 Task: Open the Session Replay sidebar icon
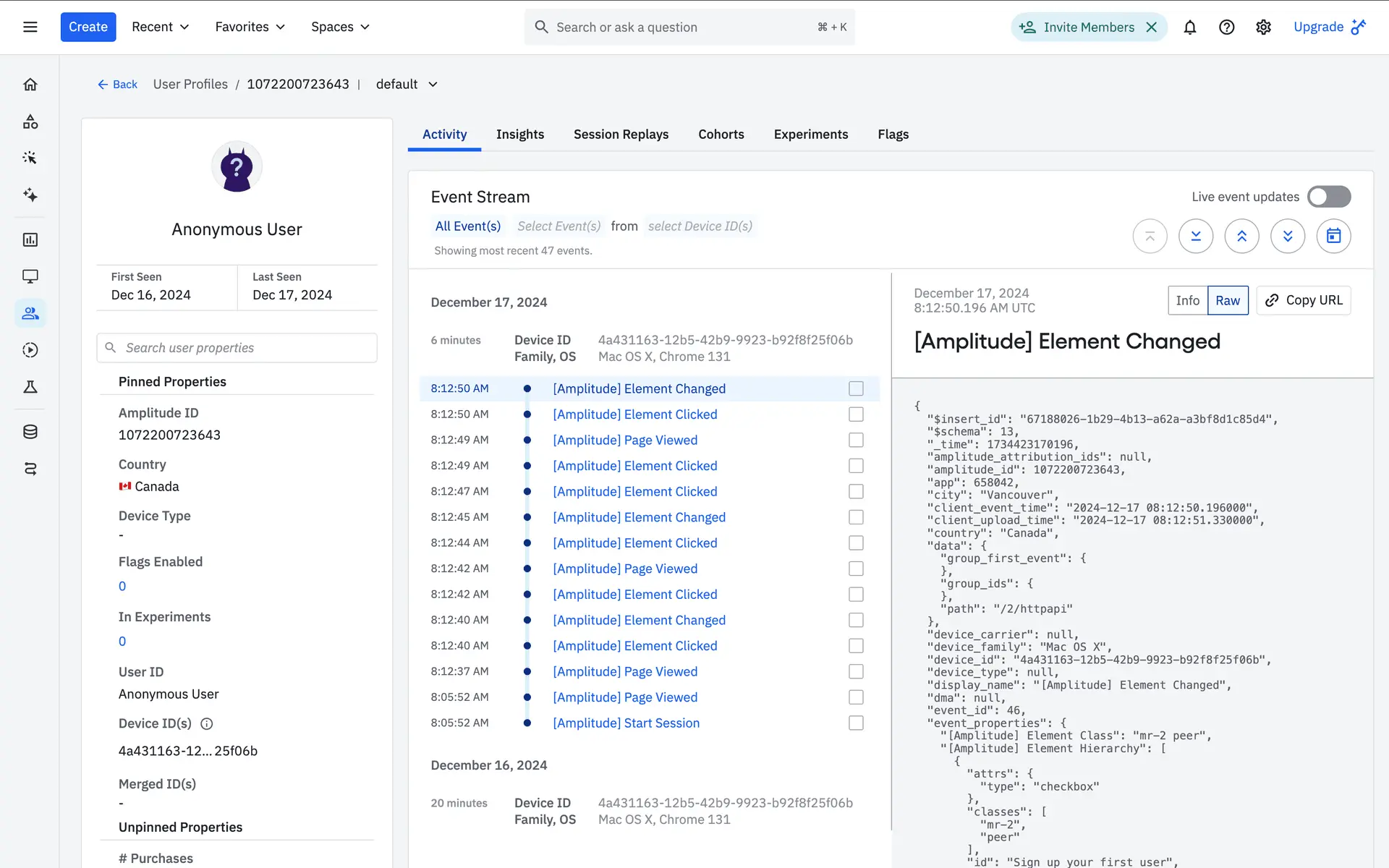pos(30,350)
